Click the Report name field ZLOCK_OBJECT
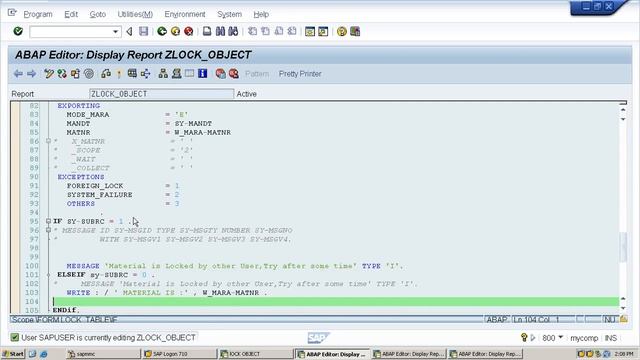 tap(161, 94)
